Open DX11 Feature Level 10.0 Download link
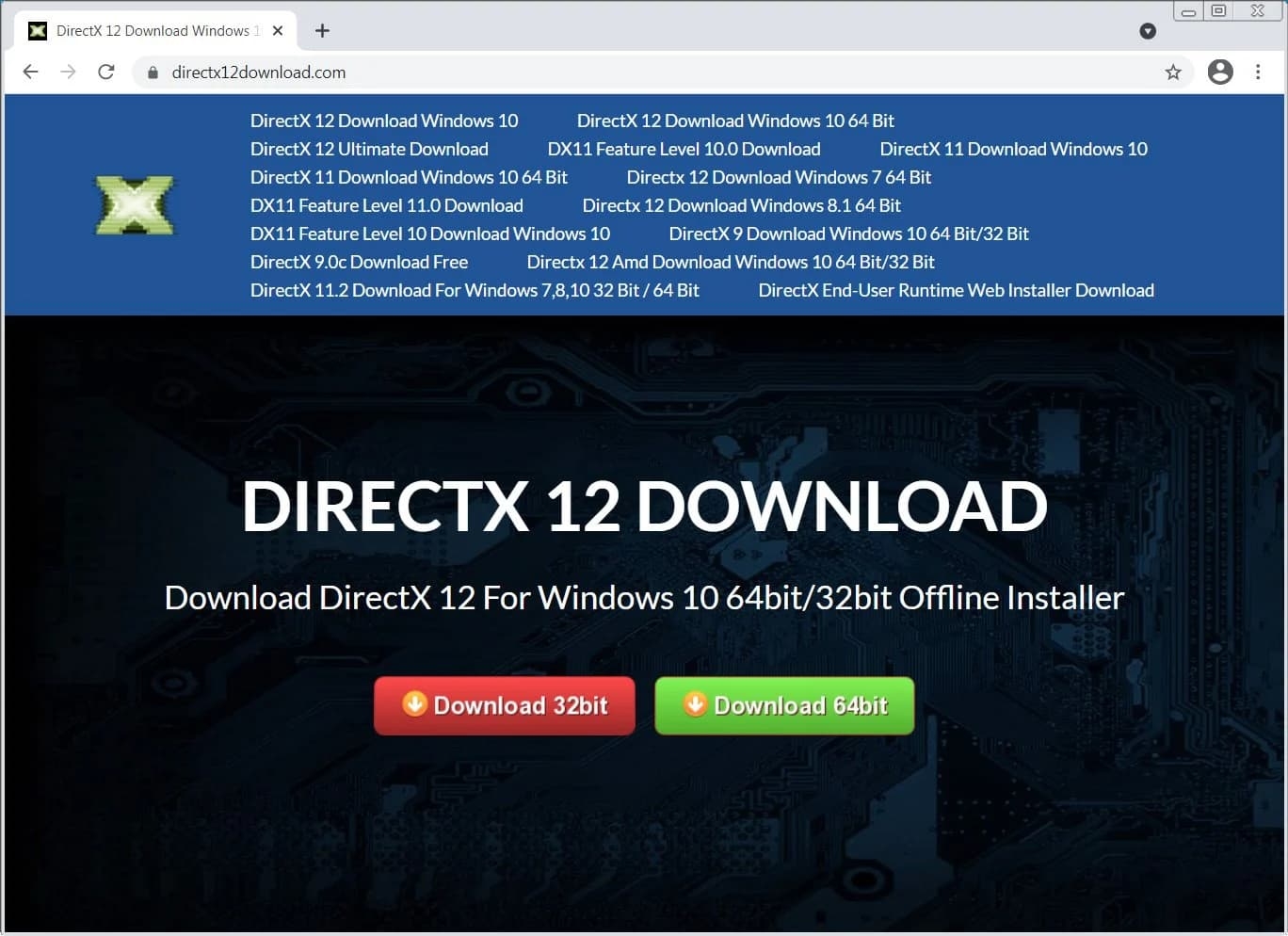The width and height of the screenshot is (1288, 936). tap(684, 149)
